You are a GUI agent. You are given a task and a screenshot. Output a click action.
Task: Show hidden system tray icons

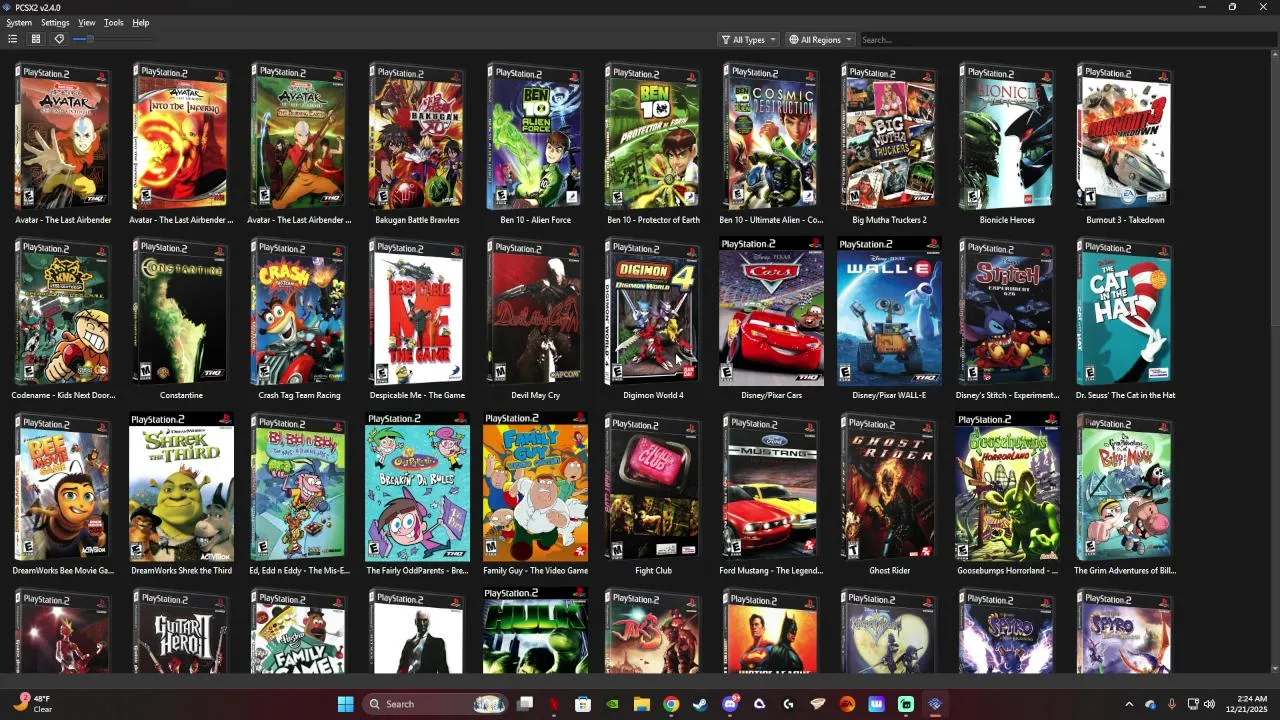tap(1129, 704)
